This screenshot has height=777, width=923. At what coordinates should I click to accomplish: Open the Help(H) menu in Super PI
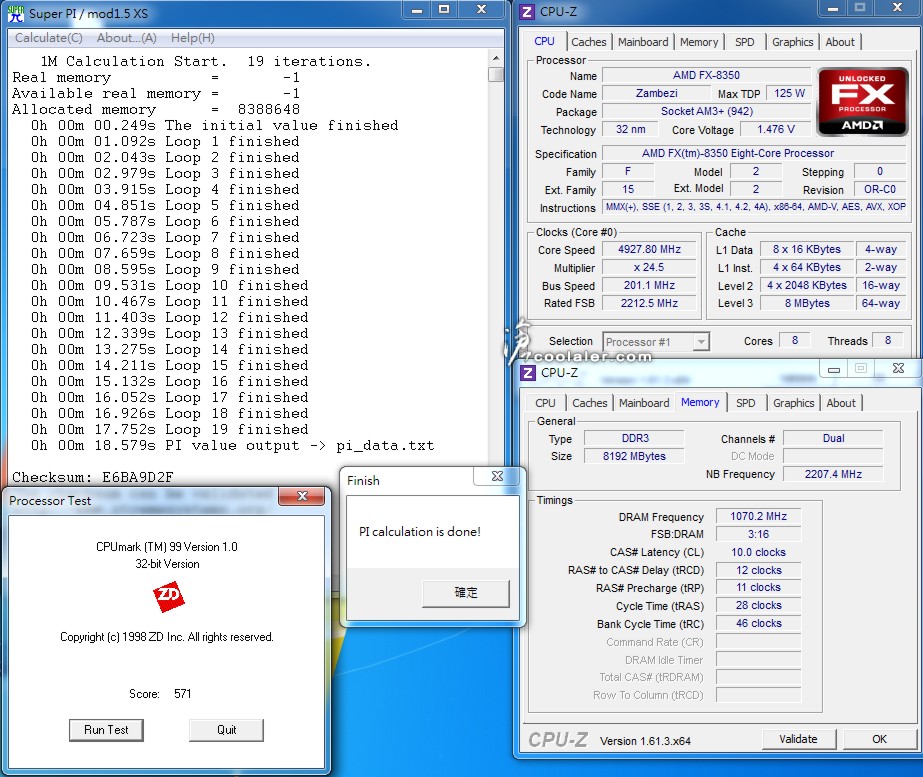point(192,38)
